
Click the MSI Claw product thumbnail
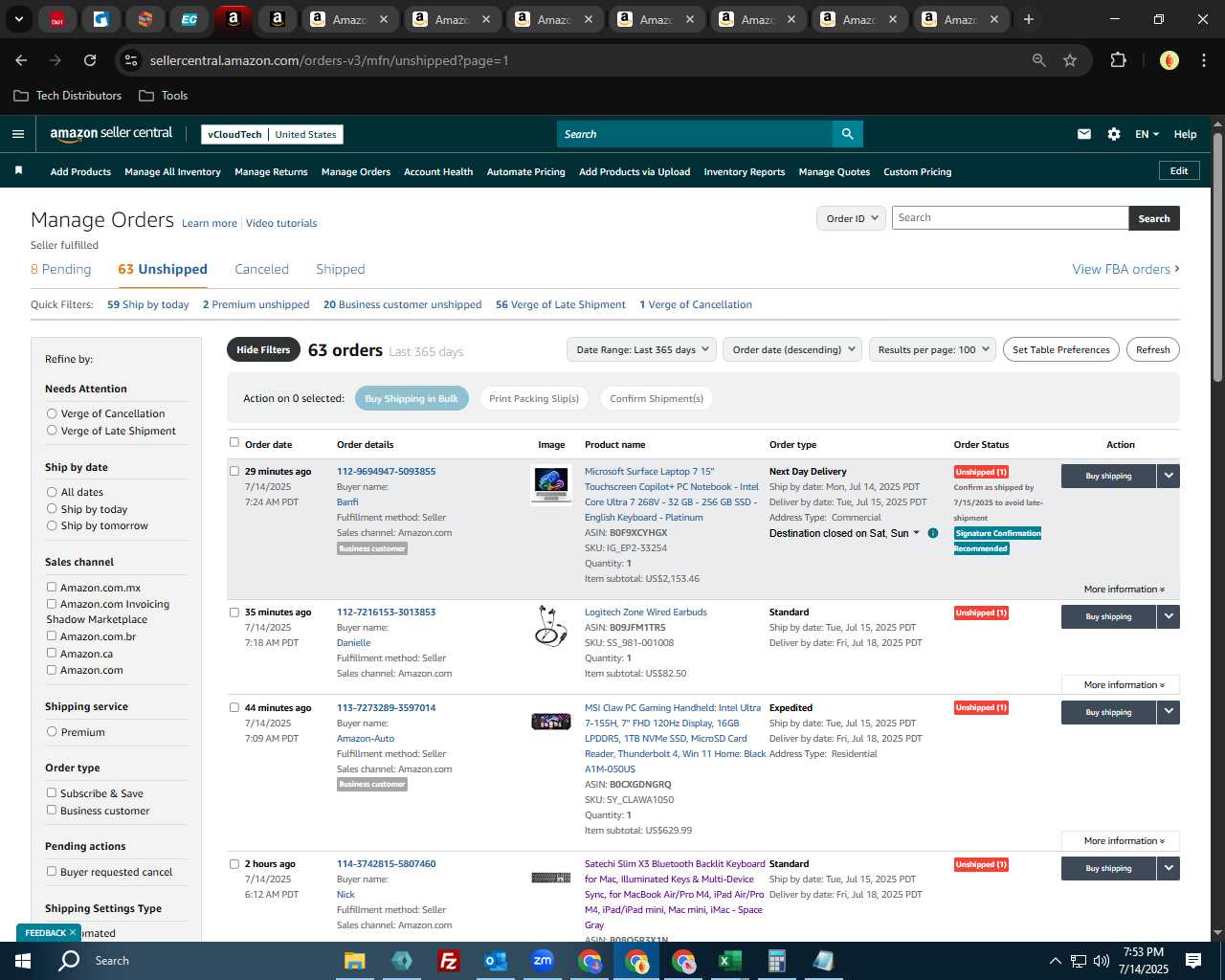[551, 721]
